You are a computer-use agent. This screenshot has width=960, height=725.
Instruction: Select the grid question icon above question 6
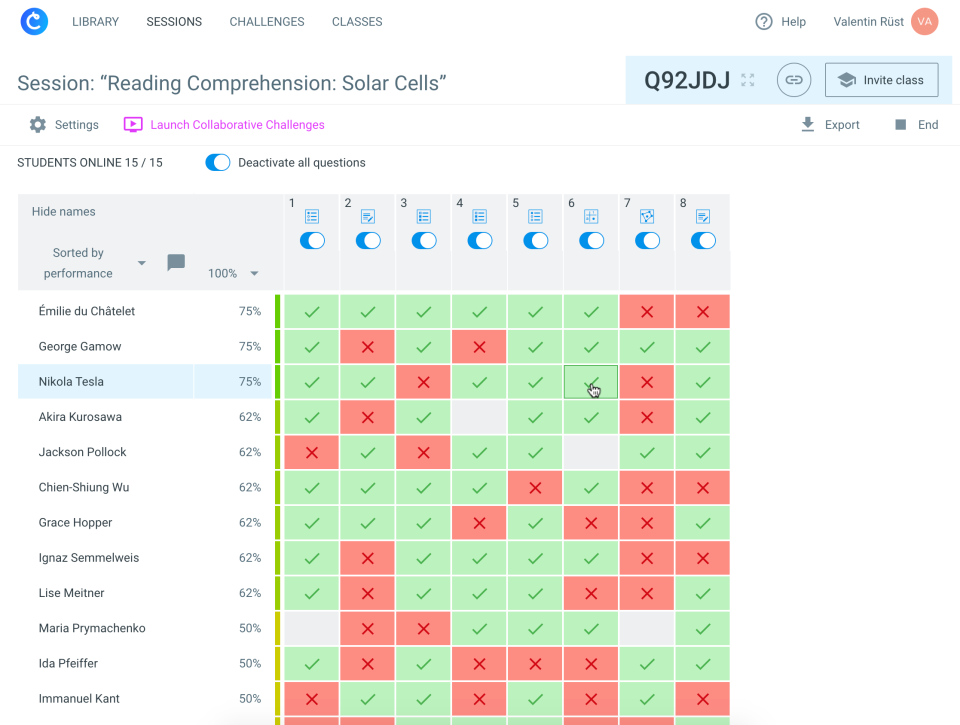591,215
